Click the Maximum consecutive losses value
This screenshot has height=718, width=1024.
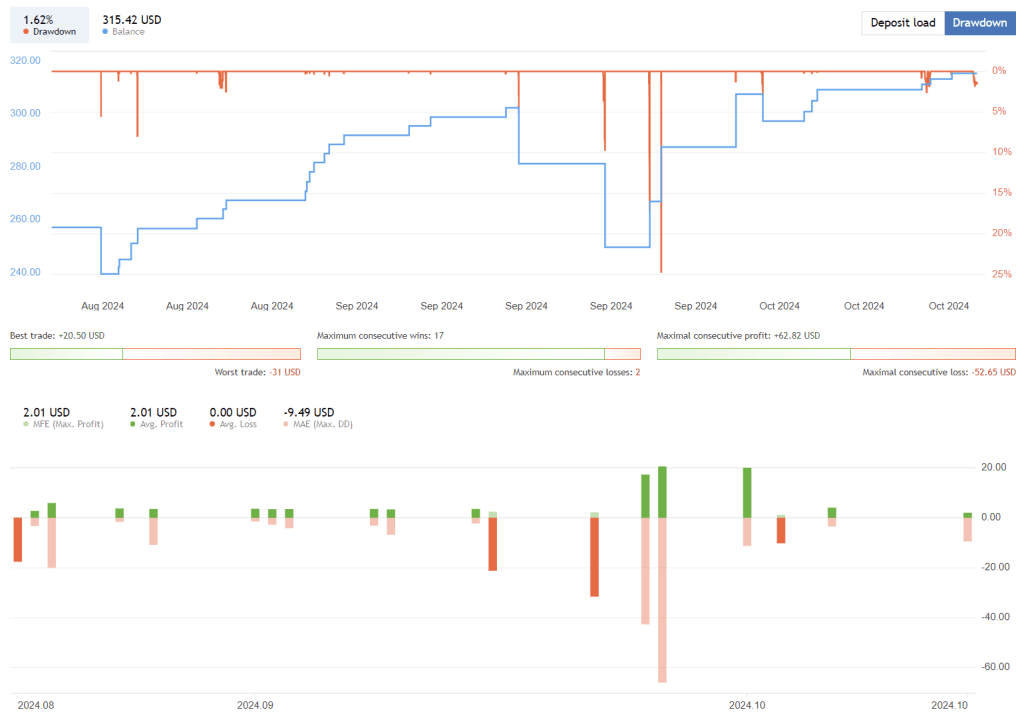[x=636, y=372]
